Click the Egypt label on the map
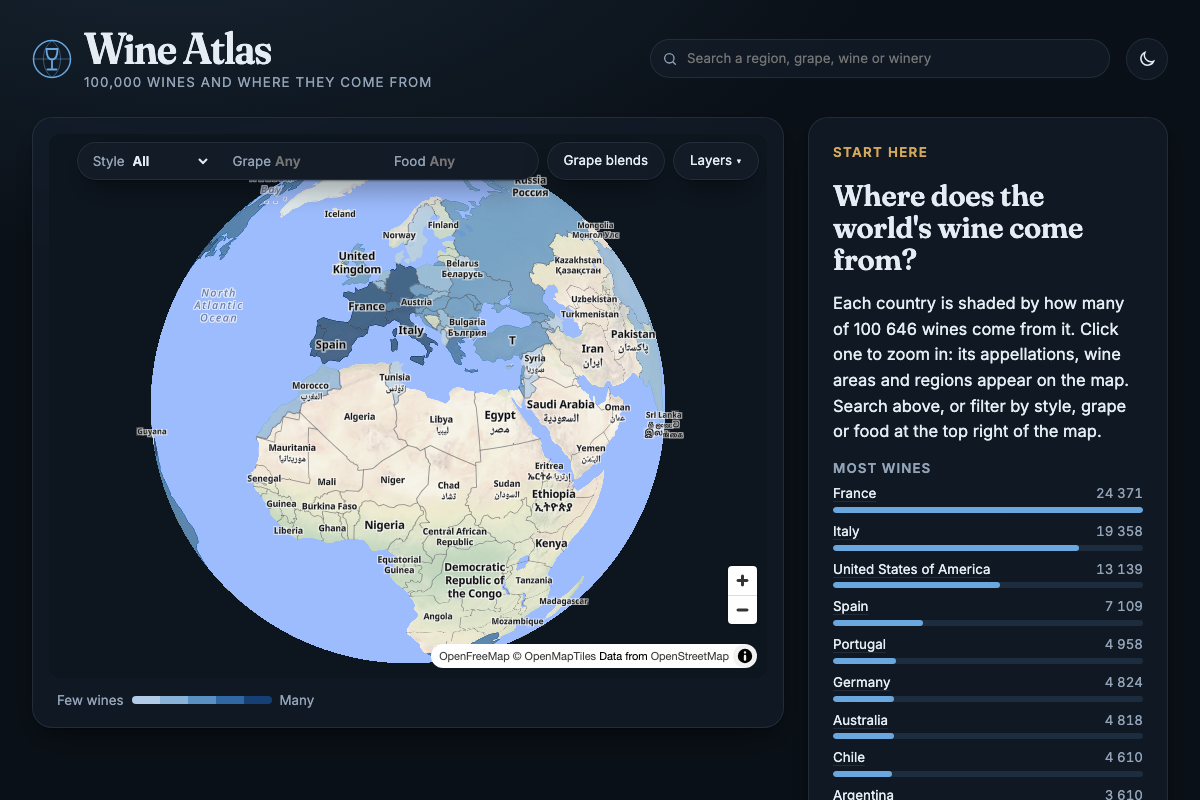 click(500, 415)
